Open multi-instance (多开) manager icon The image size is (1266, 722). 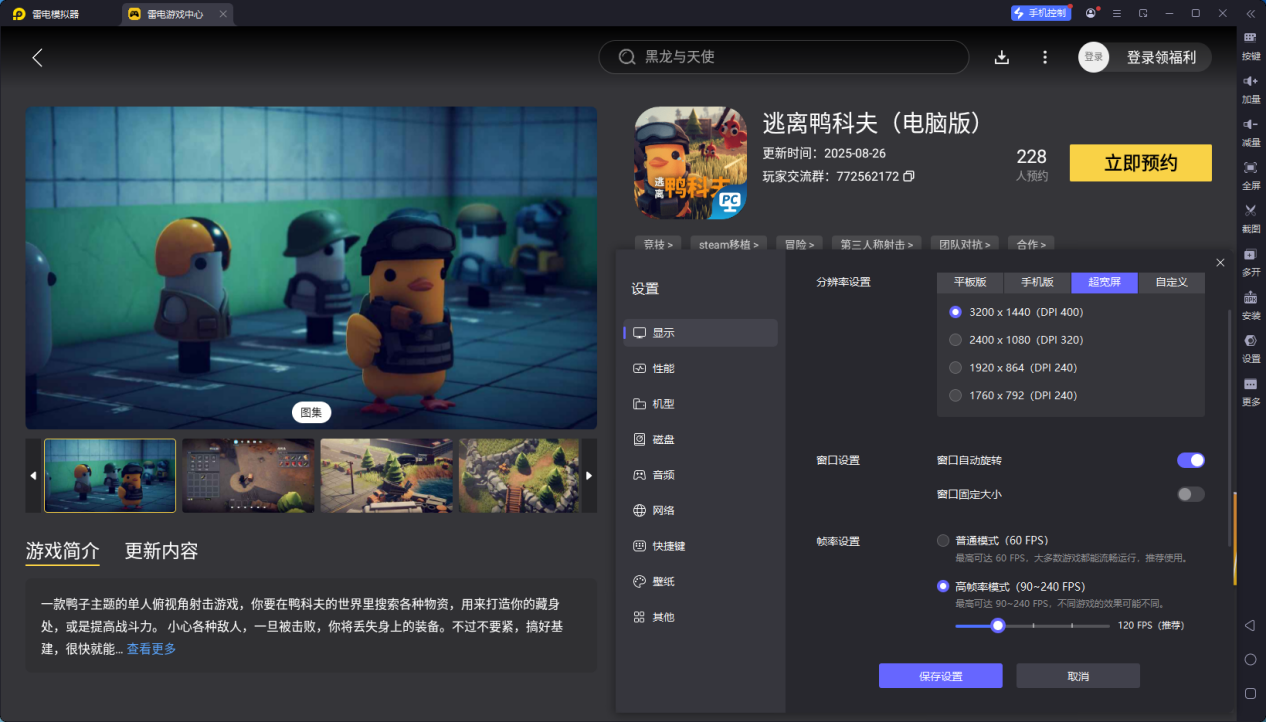[x=1250, y=254]
